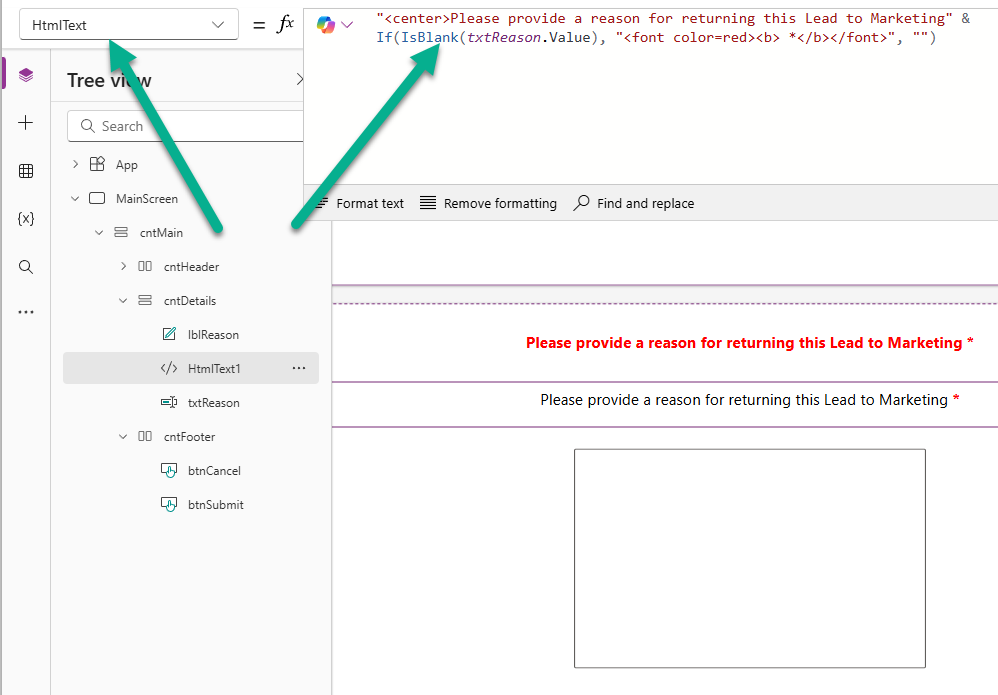Click the Copilot icon in formula bar

(326, 25)
